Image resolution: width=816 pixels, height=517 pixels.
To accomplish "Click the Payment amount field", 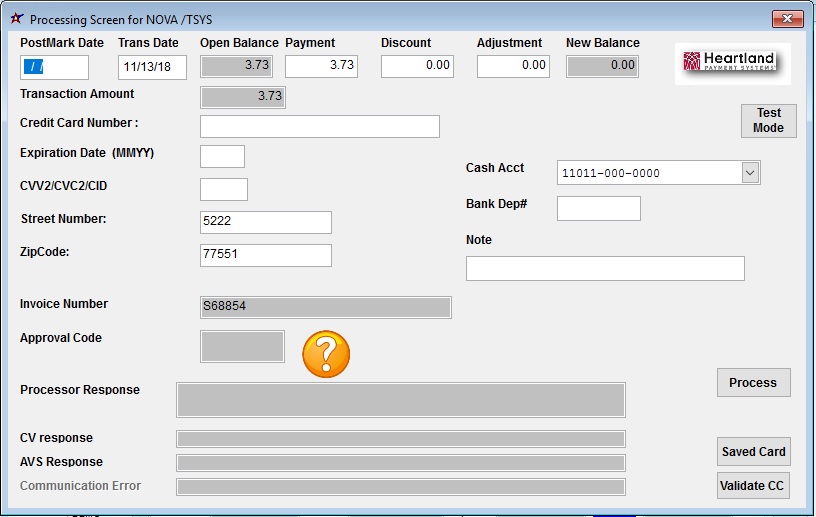I will coord(320,66).
